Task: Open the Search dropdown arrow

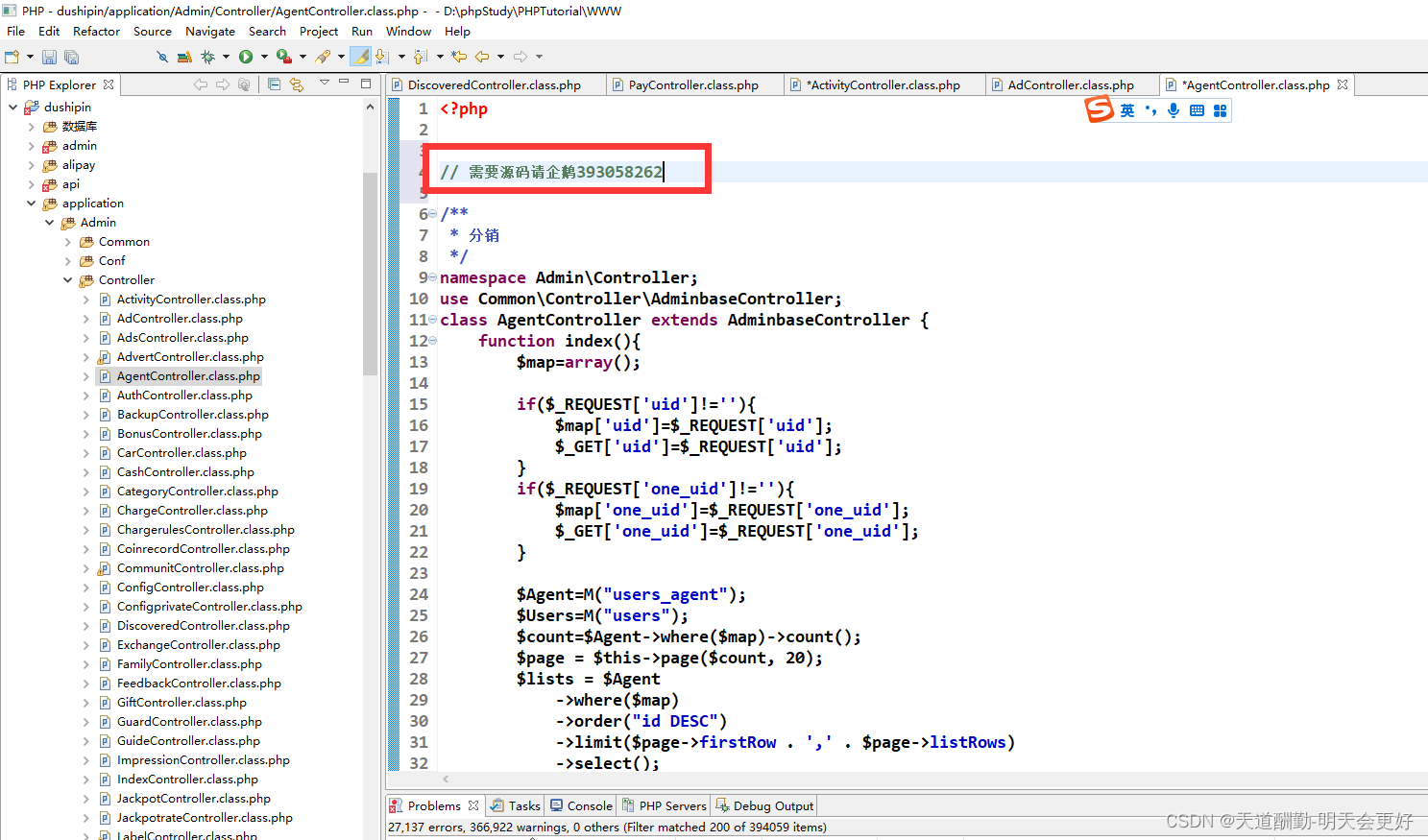Action: click(341, 57)
